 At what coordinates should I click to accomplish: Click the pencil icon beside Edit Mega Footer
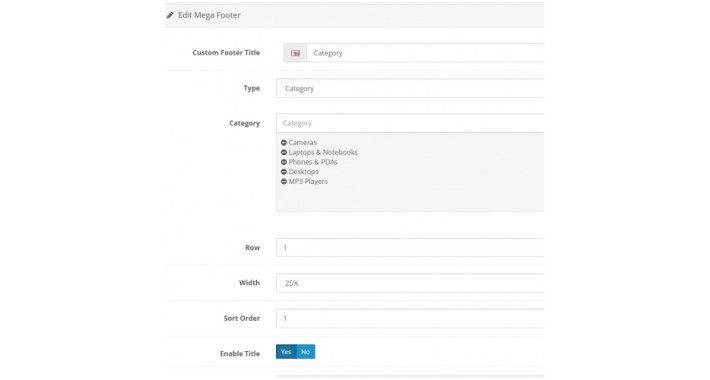(170, 15)
